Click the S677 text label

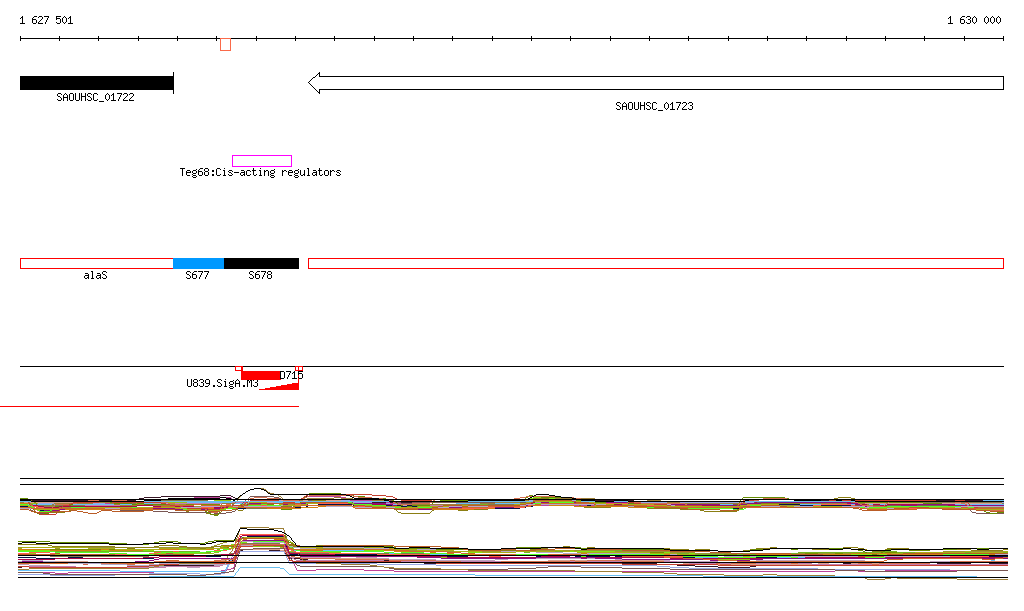pyautogui.click(x=197, y=275)
